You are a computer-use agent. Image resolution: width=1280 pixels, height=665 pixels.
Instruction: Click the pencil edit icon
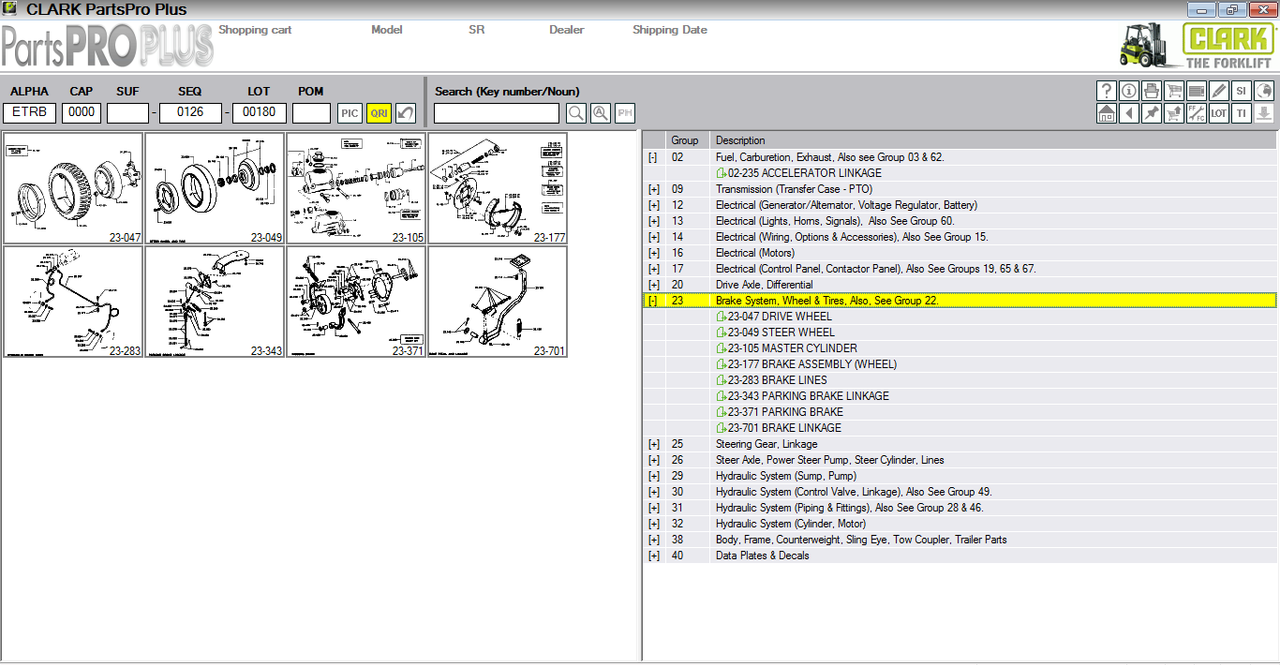tap(1219, 91)
